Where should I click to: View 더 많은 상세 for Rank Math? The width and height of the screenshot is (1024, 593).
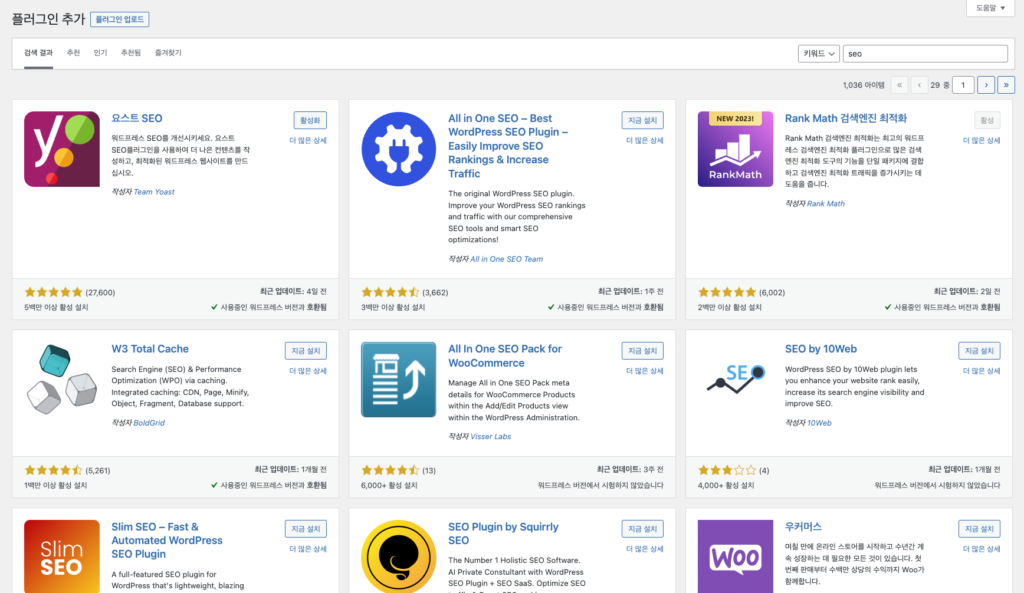pyautogui.click(x=981, y=140)
